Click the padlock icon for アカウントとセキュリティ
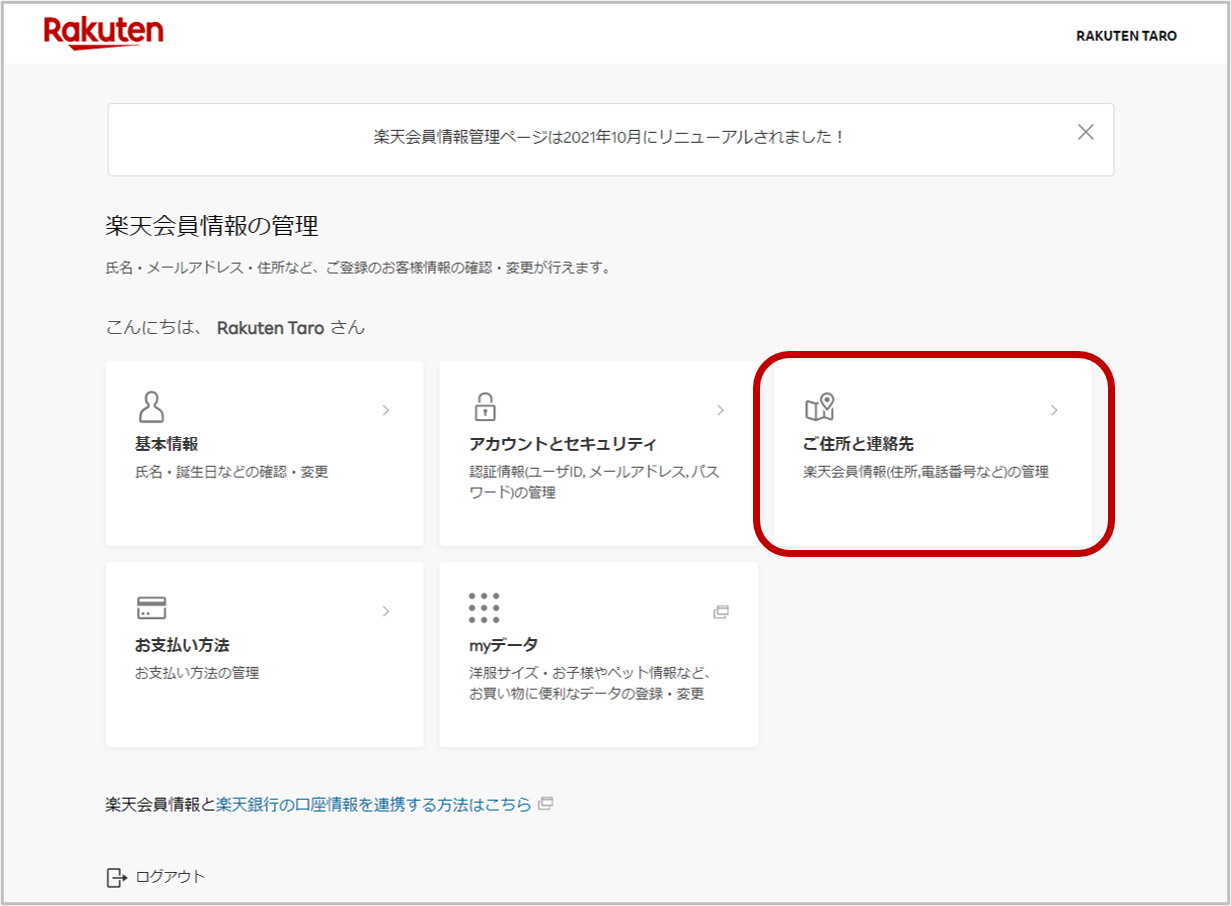The width and height of the screenshot is (1231, 906). [485, 406]
